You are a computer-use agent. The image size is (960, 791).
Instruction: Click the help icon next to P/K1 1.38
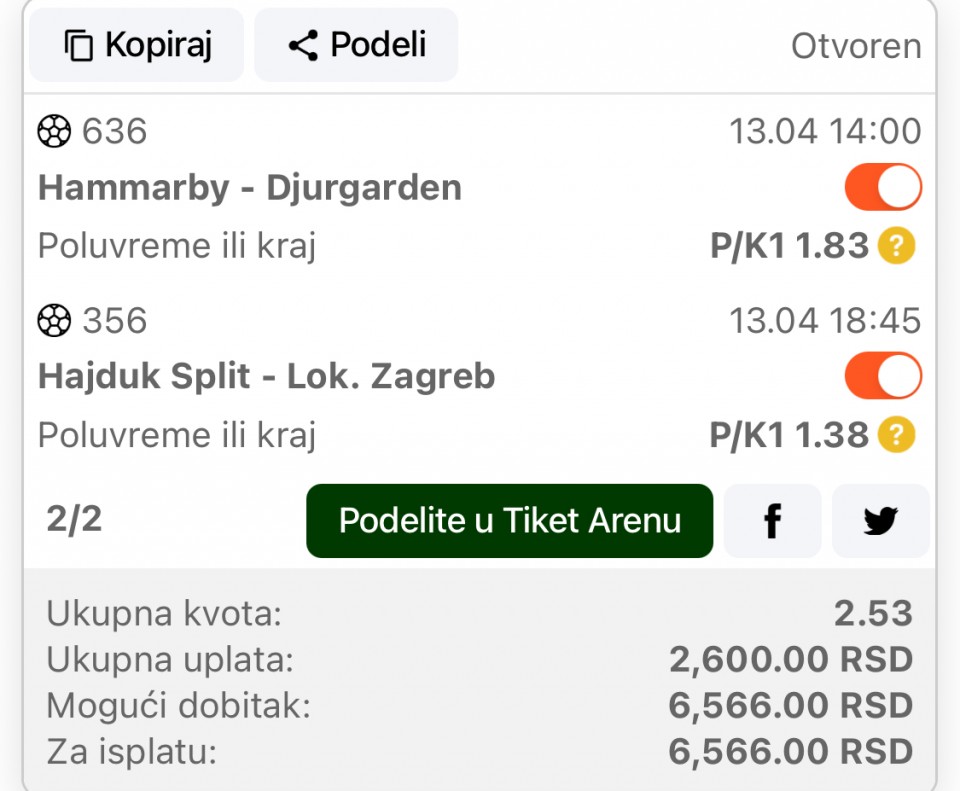point(896,435)
